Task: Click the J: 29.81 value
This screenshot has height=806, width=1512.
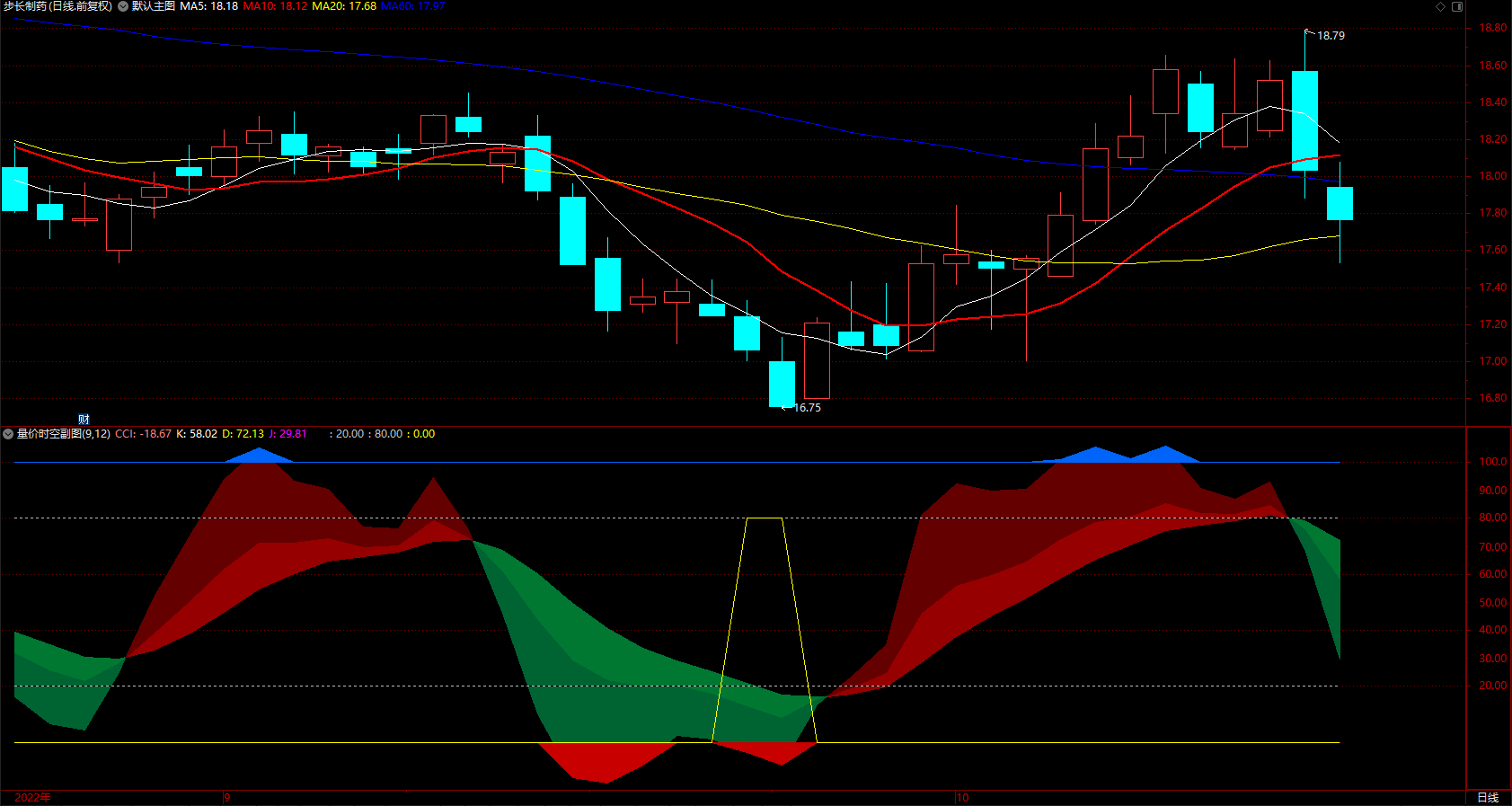Action: point(287,434)
